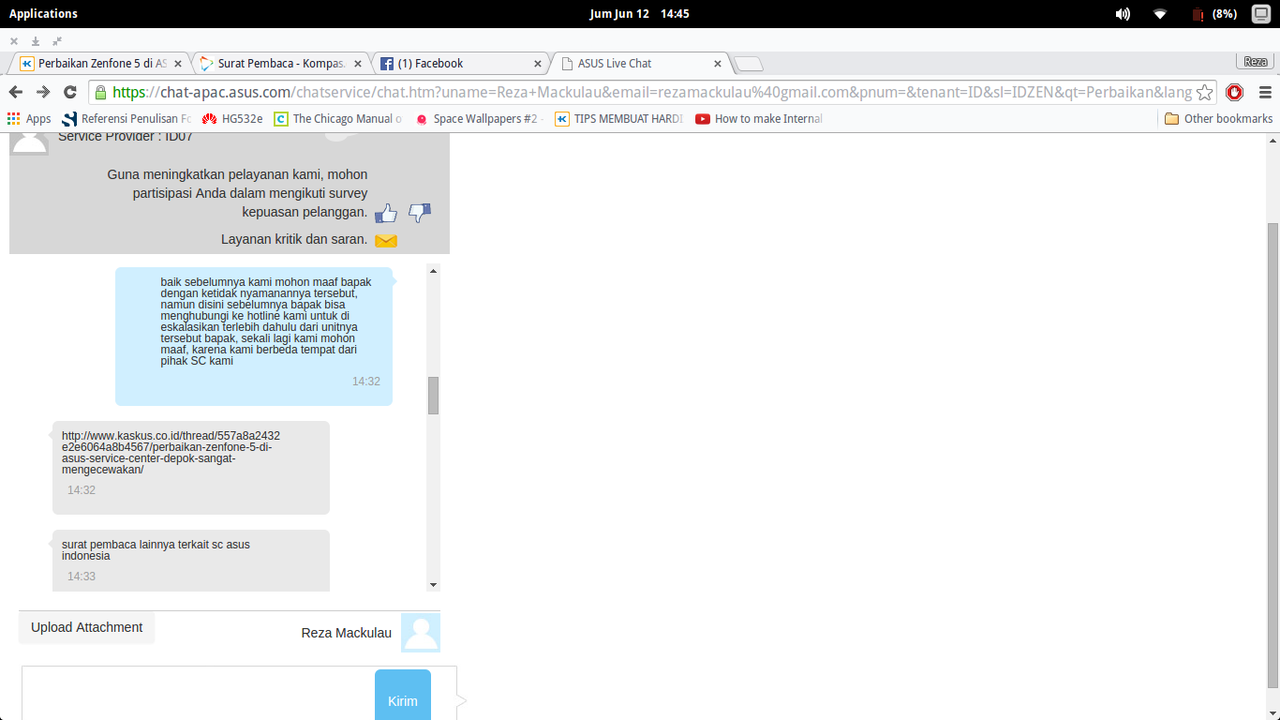Reload the ASUS chat page
Image resolution: width=1280 pixels, height=720 pixels.
pos(70,92)
